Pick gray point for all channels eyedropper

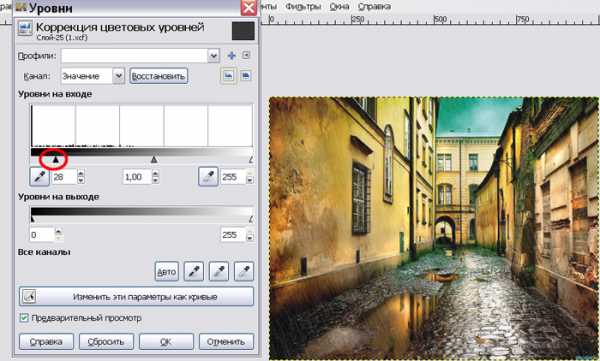click(x=219, y=271)
